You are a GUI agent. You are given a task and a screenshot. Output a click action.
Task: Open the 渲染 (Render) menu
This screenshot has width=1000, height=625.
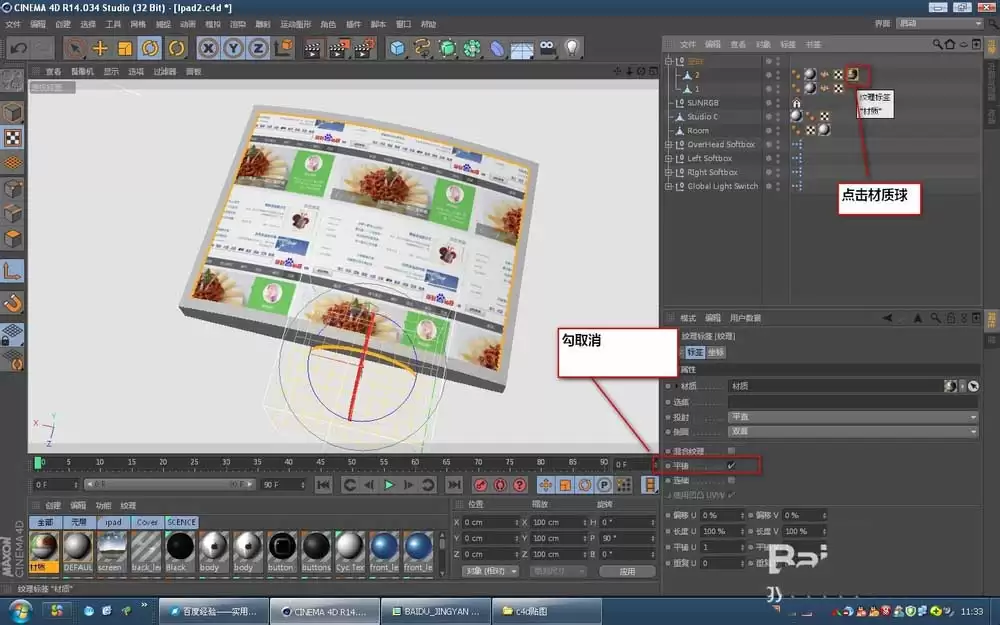237,23
